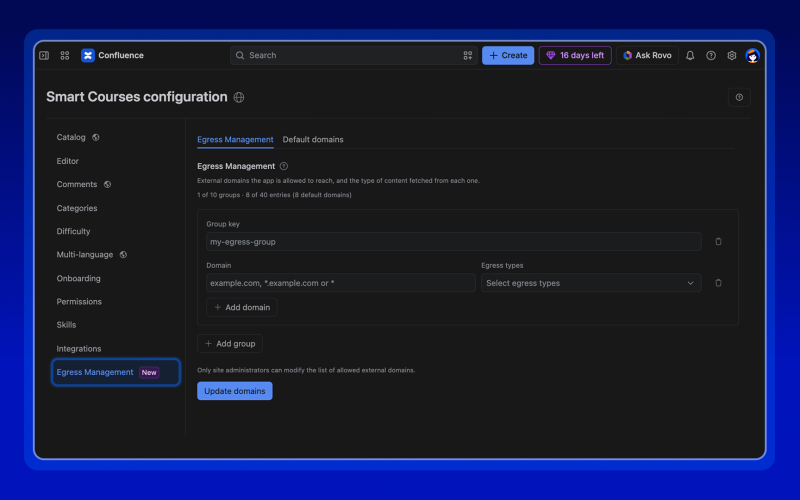Image resolution: width=800 pixels, height=500 pixels.
Task: Open notifications bell
Action: tap(690, 55)
